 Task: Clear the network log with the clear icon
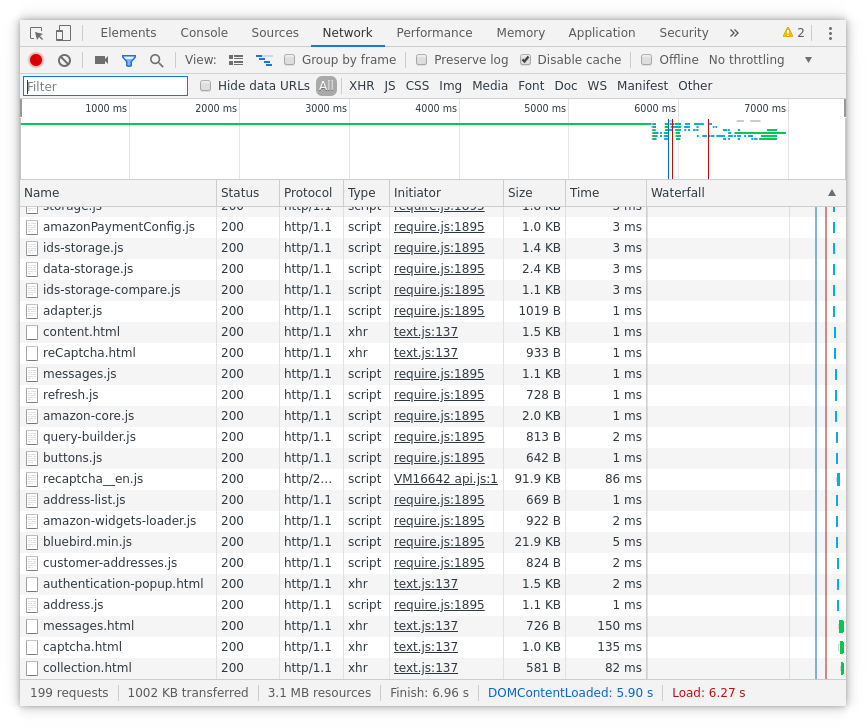click(x=64, y=59)
